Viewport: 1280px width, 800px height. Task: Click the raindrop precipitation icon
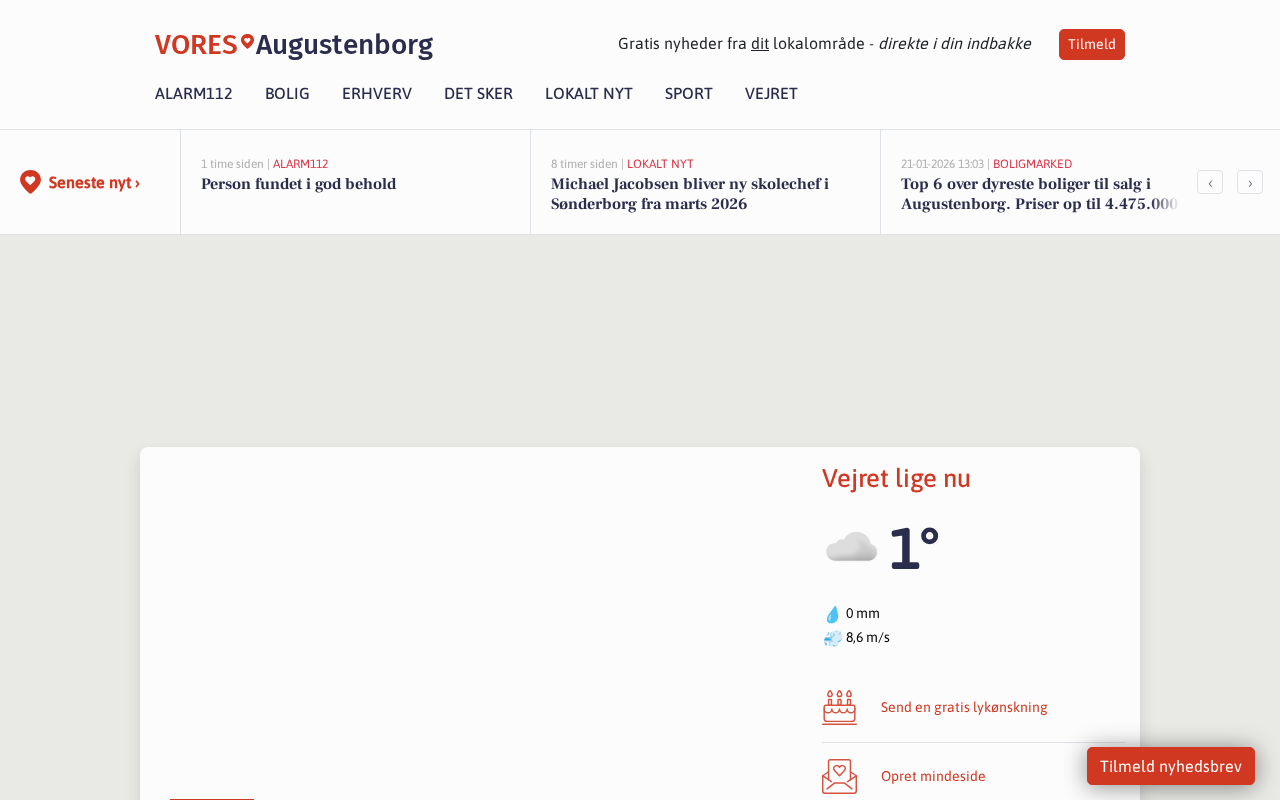(x=832, y=614)
